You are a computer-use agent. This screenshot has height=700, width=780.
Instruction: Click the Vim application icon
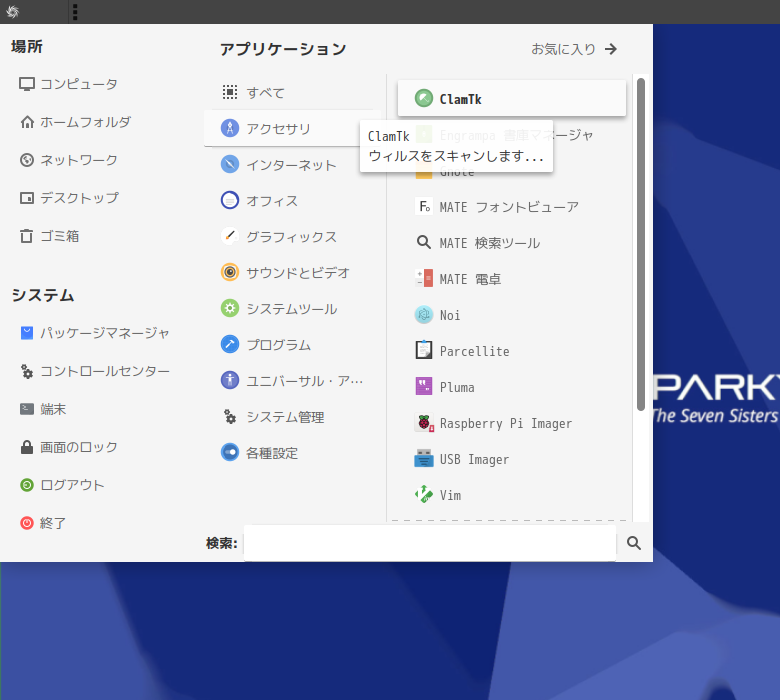[424, 495]
